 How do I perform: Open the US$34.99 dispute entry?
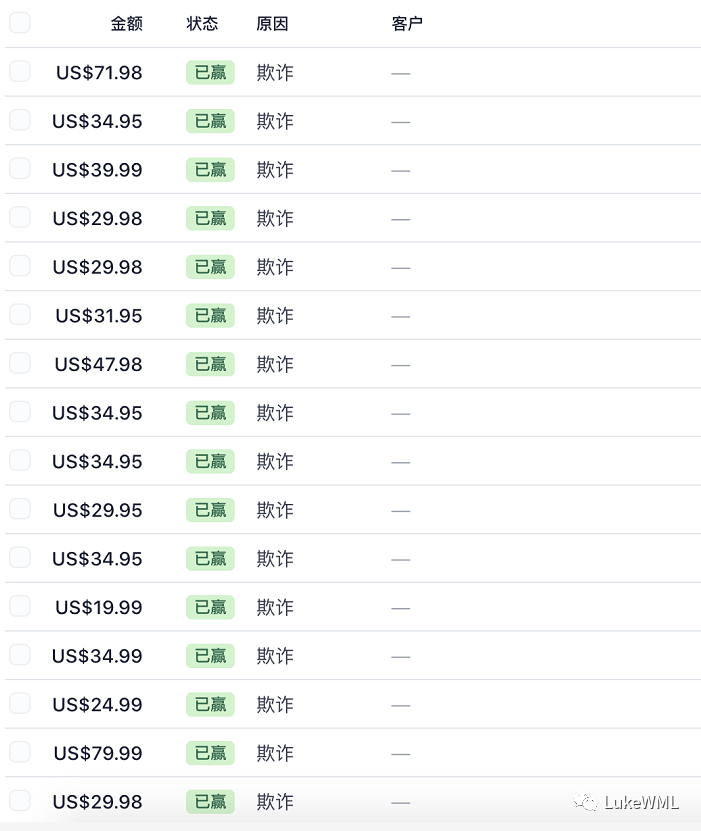[97, 656]
